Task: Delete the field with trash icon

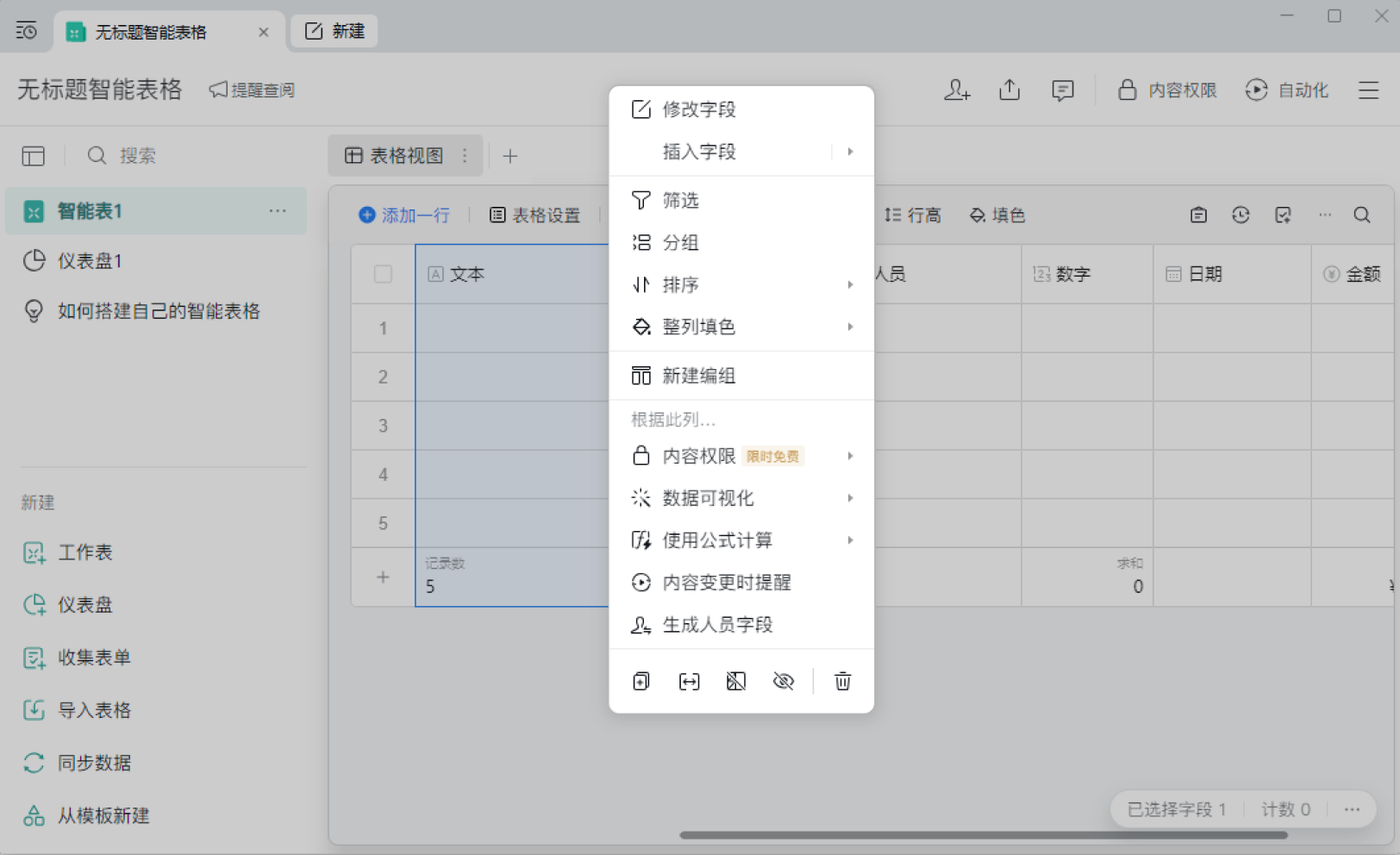Action: [x=842, y=681]
